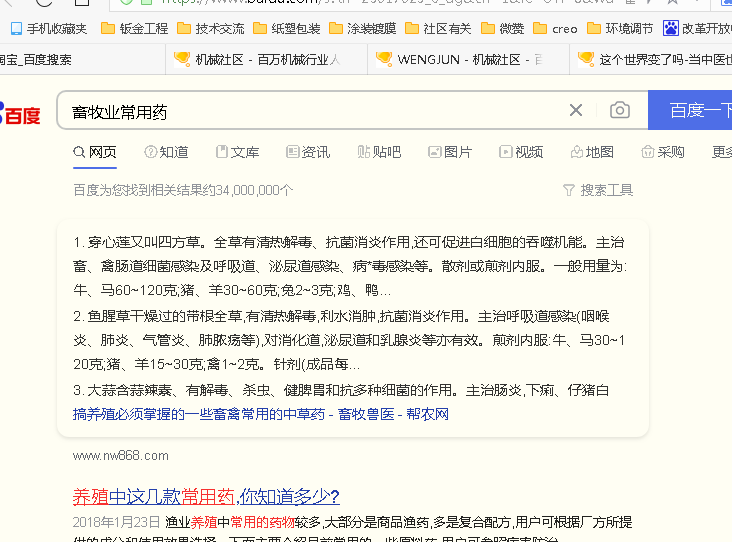The width and height of the screenshot is (732, 542).
Task: Select the 贴吧 search category
Action: pos(379,152)
